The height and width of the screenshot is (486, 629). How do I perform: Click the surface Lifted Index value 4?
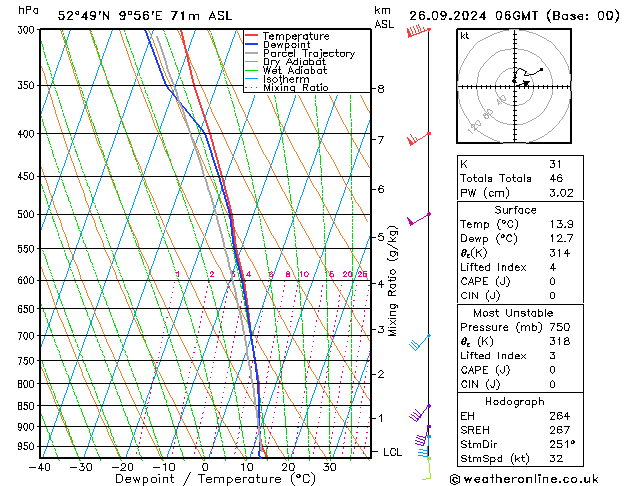[x=553, y=267]
